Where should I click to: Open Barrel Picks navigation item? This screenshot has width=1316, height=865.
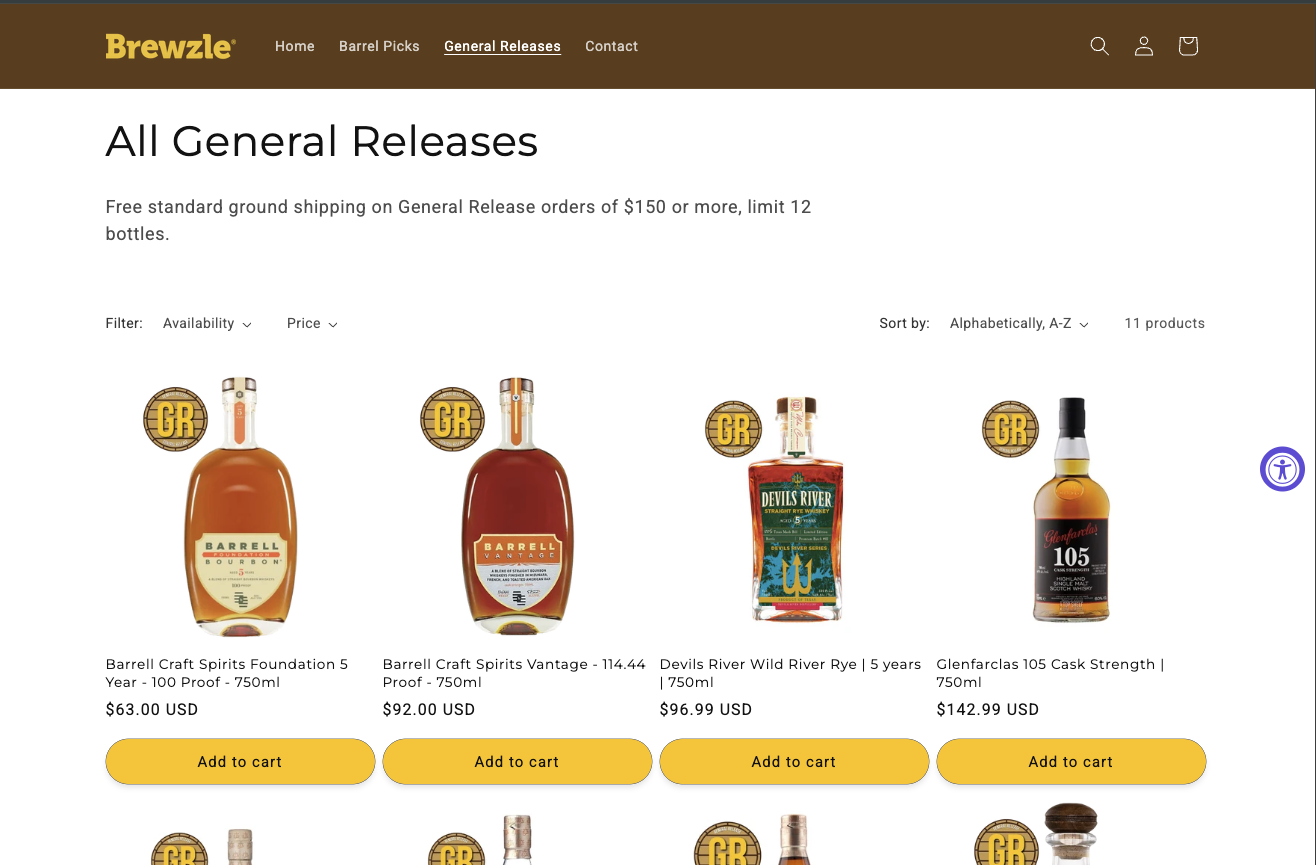click(379, 46)
